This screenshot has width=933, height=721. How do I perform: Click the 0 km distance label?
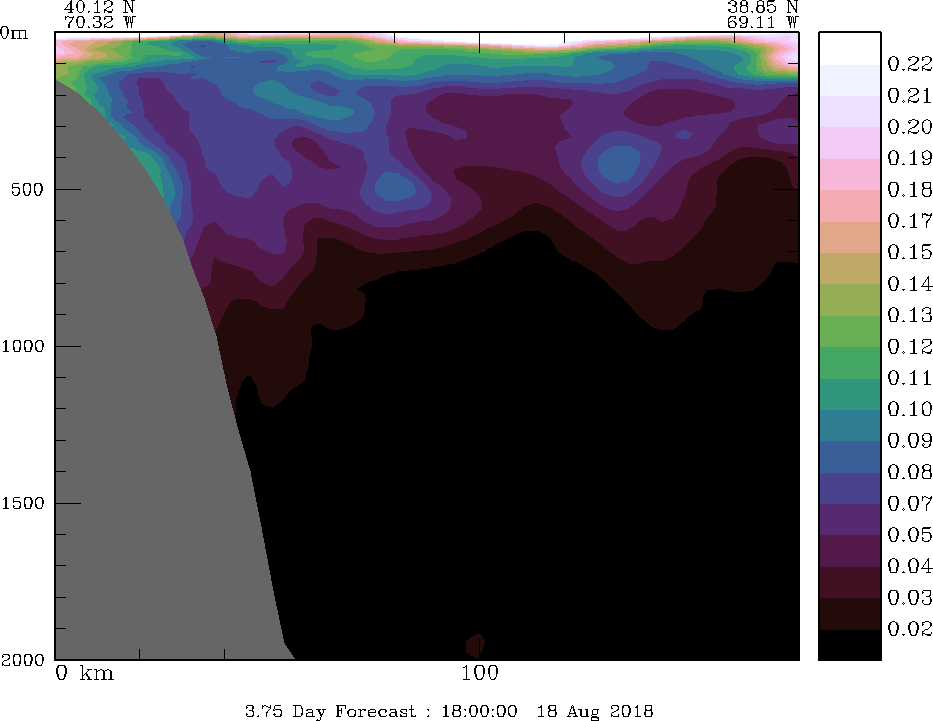tap(84, 673)
